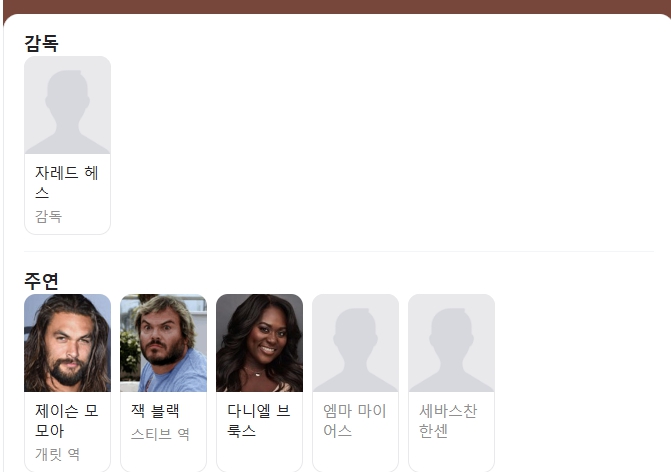Click the director name 자레드 헤스
This screenshot has width=671, height=472.
(67, 182)
